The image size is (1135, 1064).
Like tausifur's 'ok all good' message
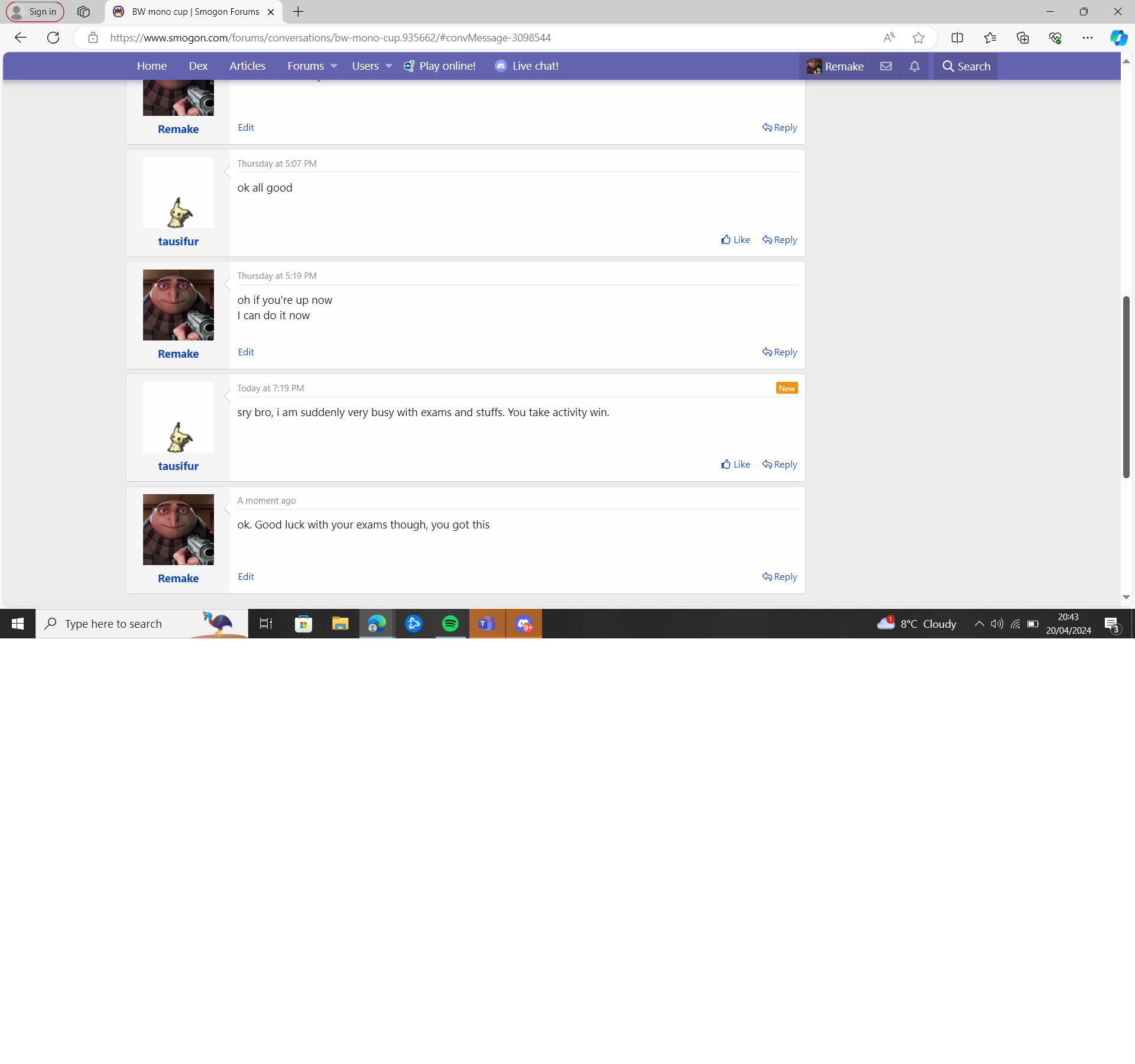[735, 240]
